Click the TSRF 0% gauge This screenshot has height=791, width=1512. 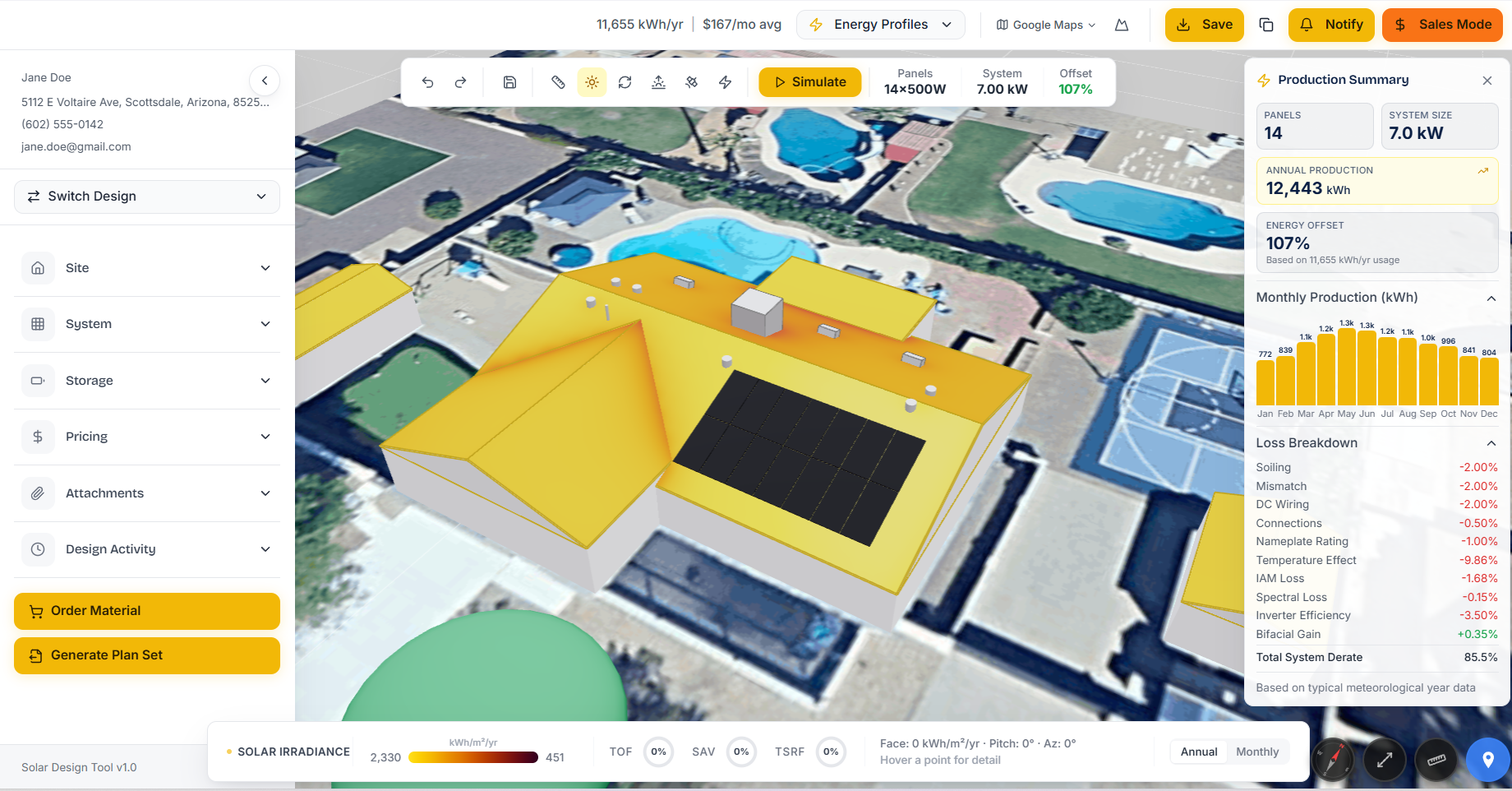(831, 752)
